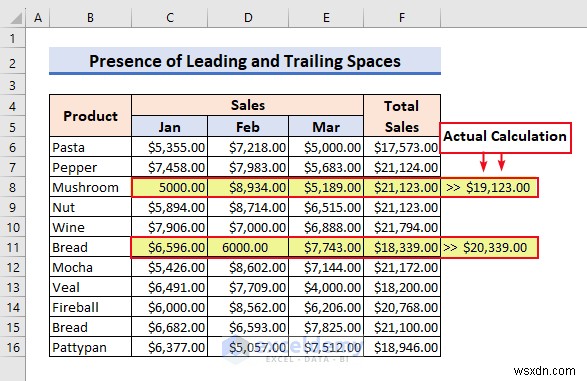
Task: Click the '>> $19,123.00' actual calculation cell
Action: 489,187
